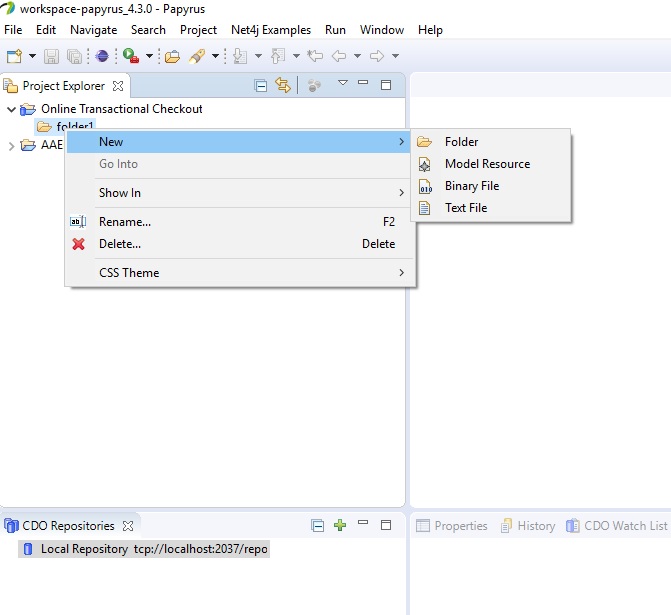This screenshot has height=615, width=671.
Task: Open the File menu
Action: coord(13,30)
